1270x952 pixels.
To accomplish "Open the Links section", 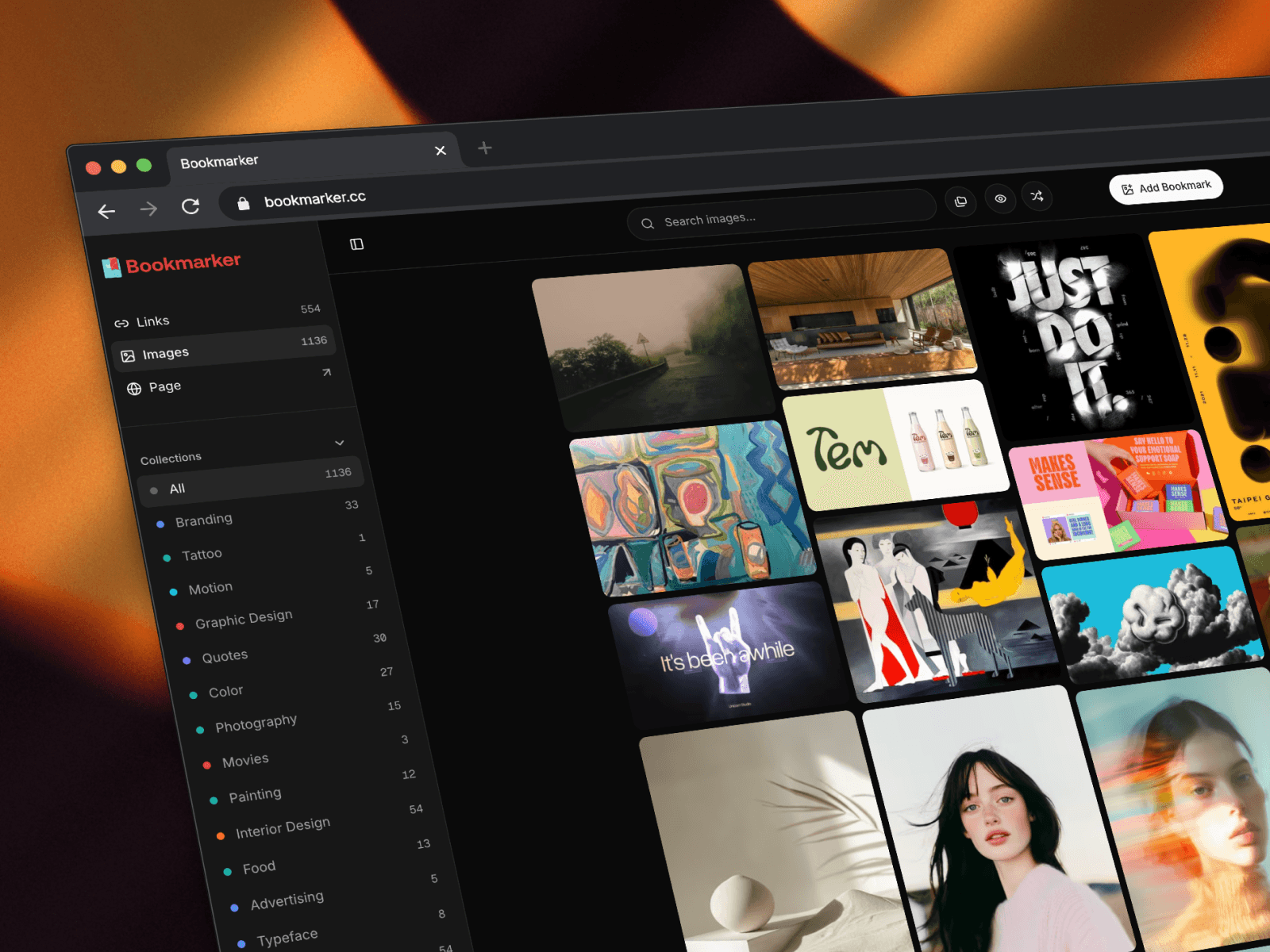I will click(152, 321).
